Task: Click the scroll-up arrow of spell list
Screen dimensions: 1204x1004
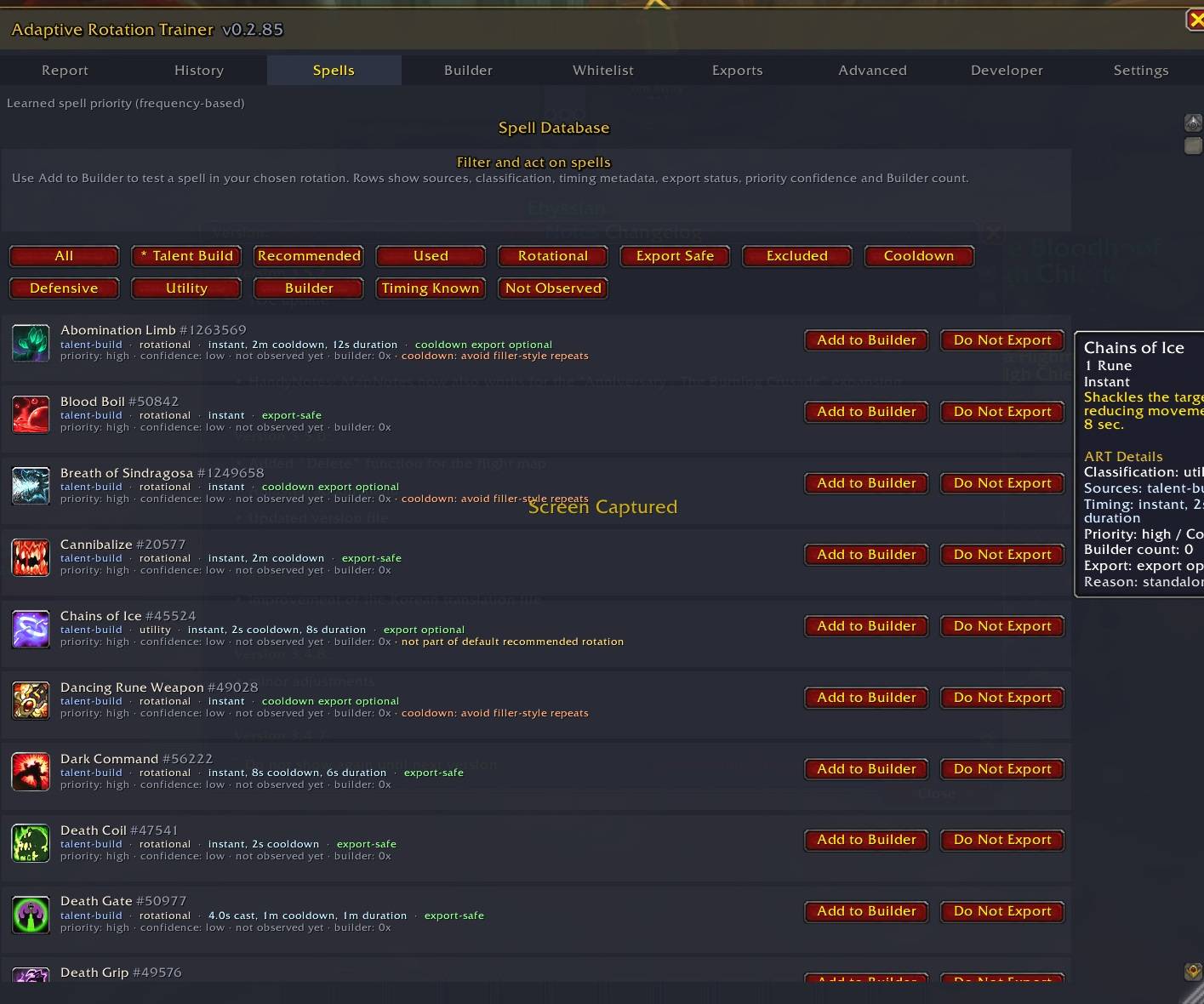Action: 1194,123
